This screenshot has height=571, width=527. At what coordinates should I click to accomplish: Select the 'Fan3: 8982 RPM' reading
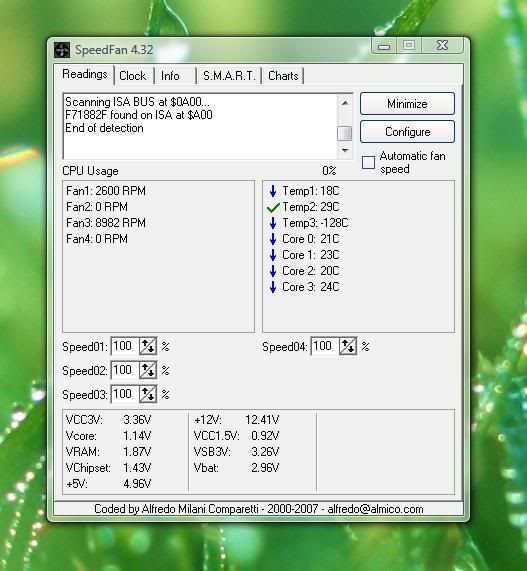point(106,223)
